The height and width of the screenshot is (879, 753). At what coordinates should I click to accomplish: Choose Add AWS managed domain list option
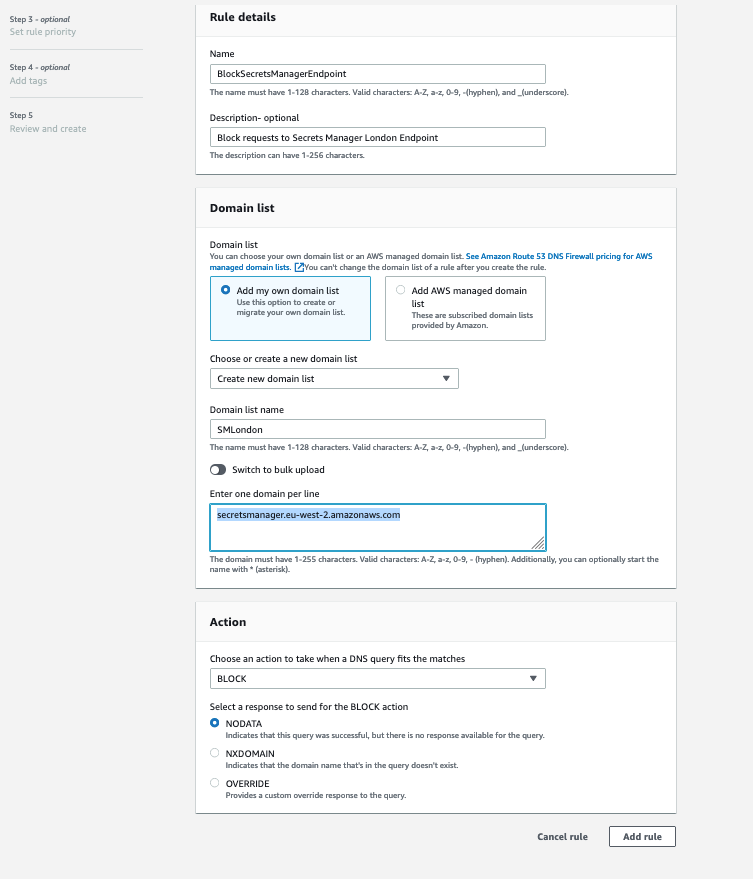point(398,290)
